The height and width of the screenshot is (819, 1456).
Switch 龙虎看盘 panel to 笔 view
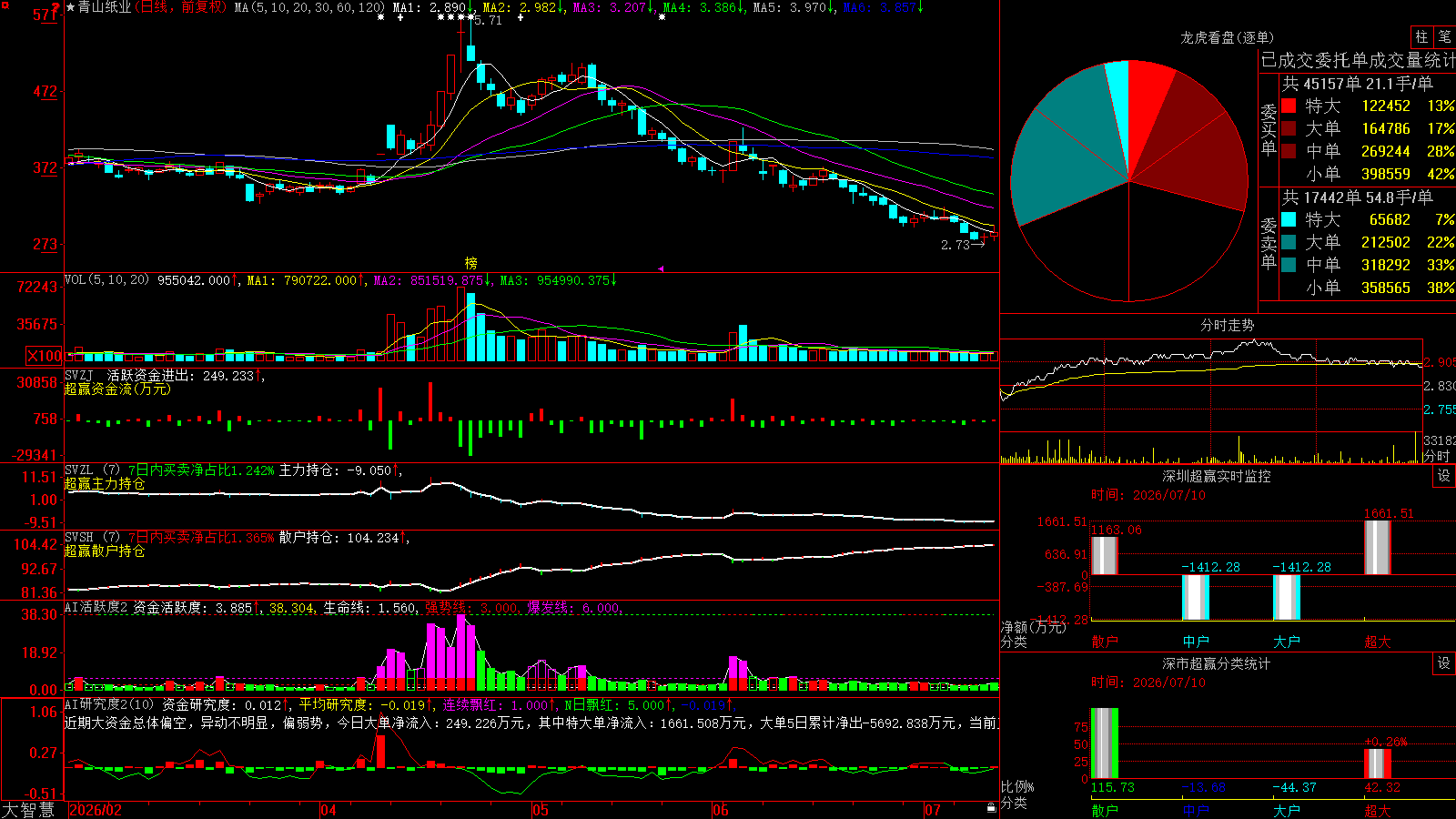tap(1444, 36)
